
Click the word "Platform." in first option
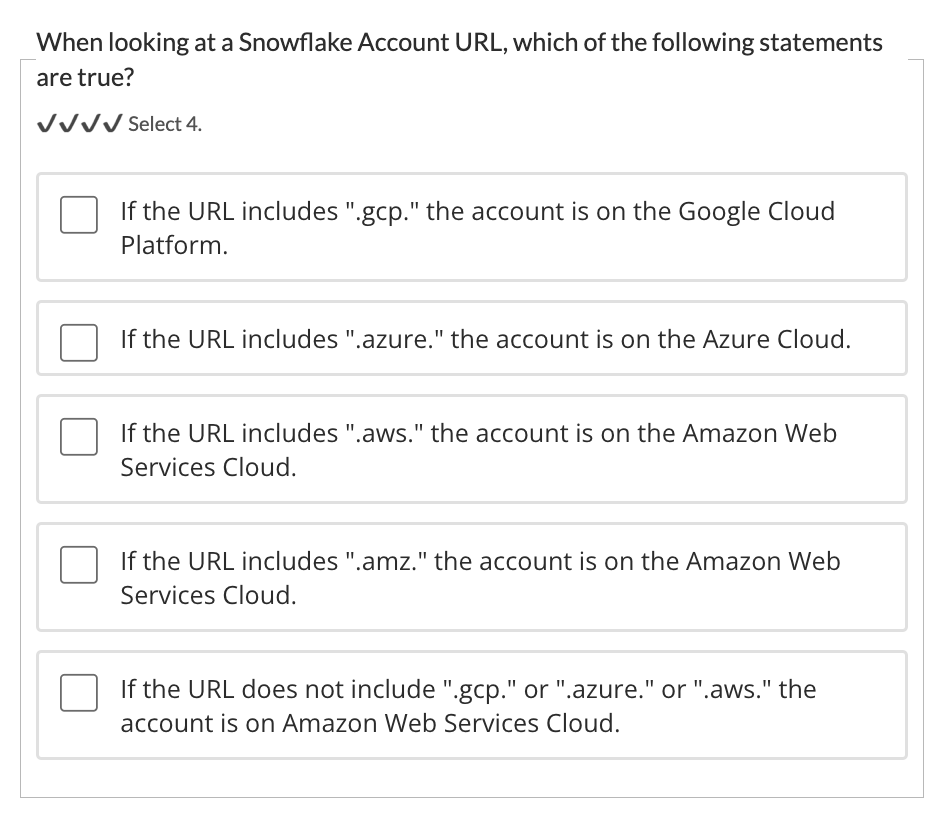(x=174, y=245)
